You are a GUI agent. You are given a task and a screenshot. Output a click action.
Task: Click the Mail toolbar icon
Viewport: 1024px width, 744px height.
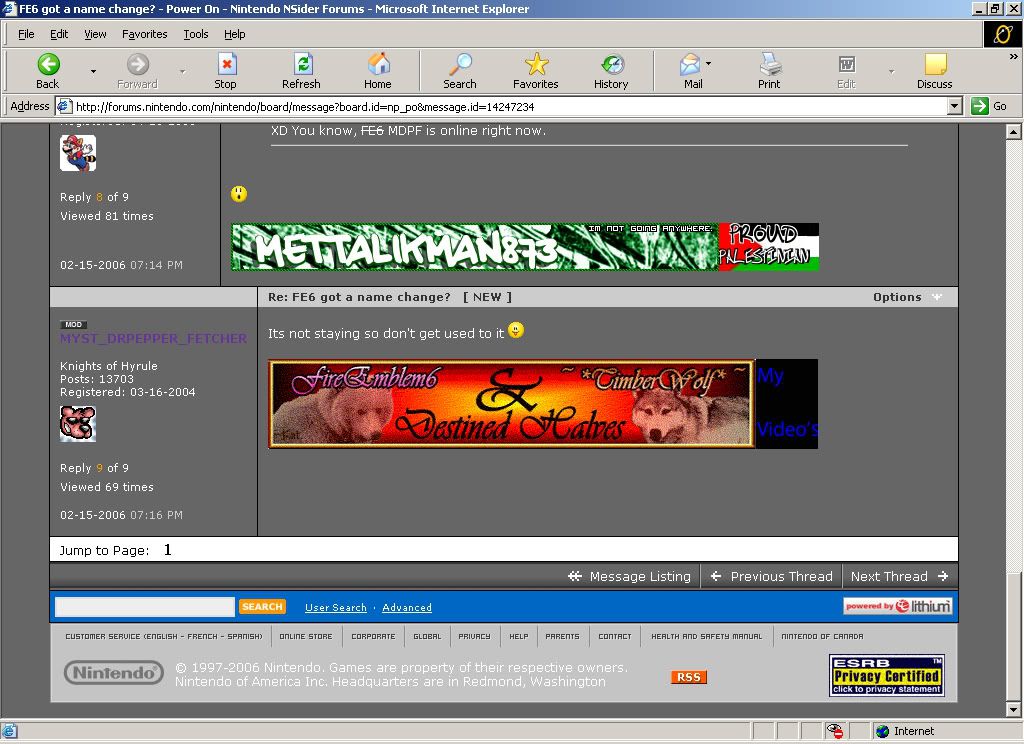click(690, 71)
